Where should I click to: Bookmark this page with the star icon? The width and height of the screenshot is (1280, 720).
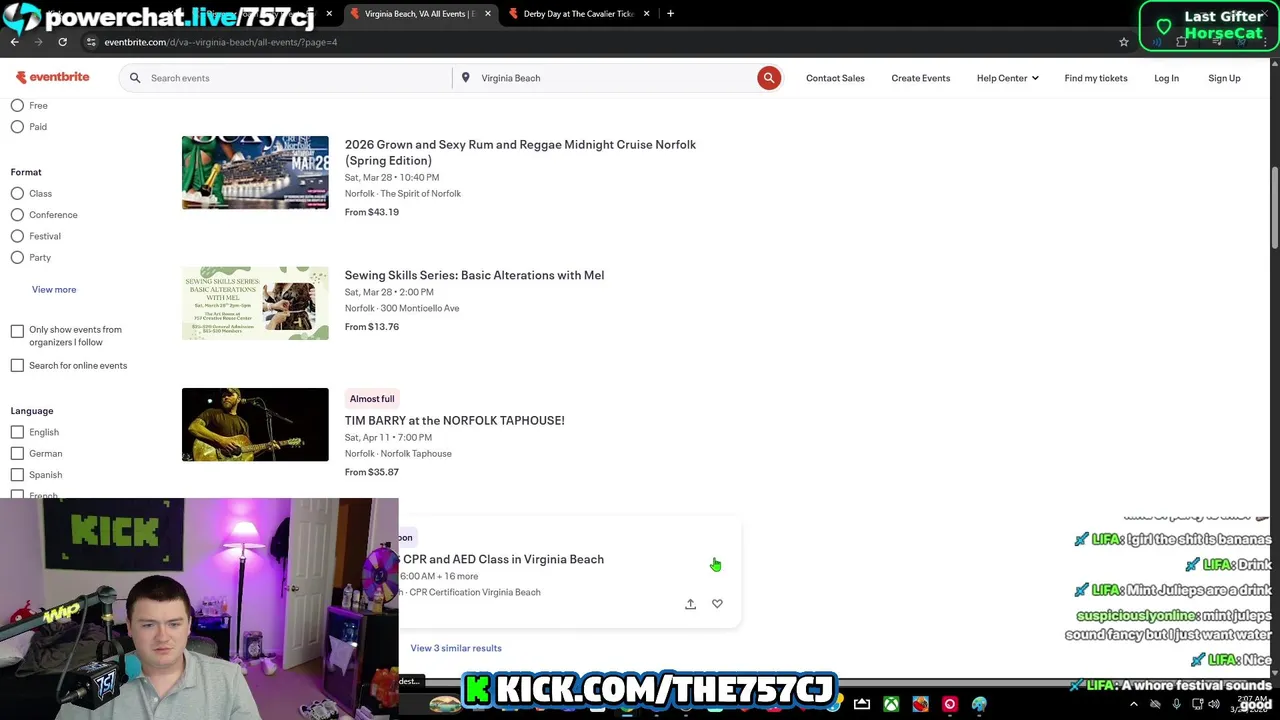coord(1124,42)
